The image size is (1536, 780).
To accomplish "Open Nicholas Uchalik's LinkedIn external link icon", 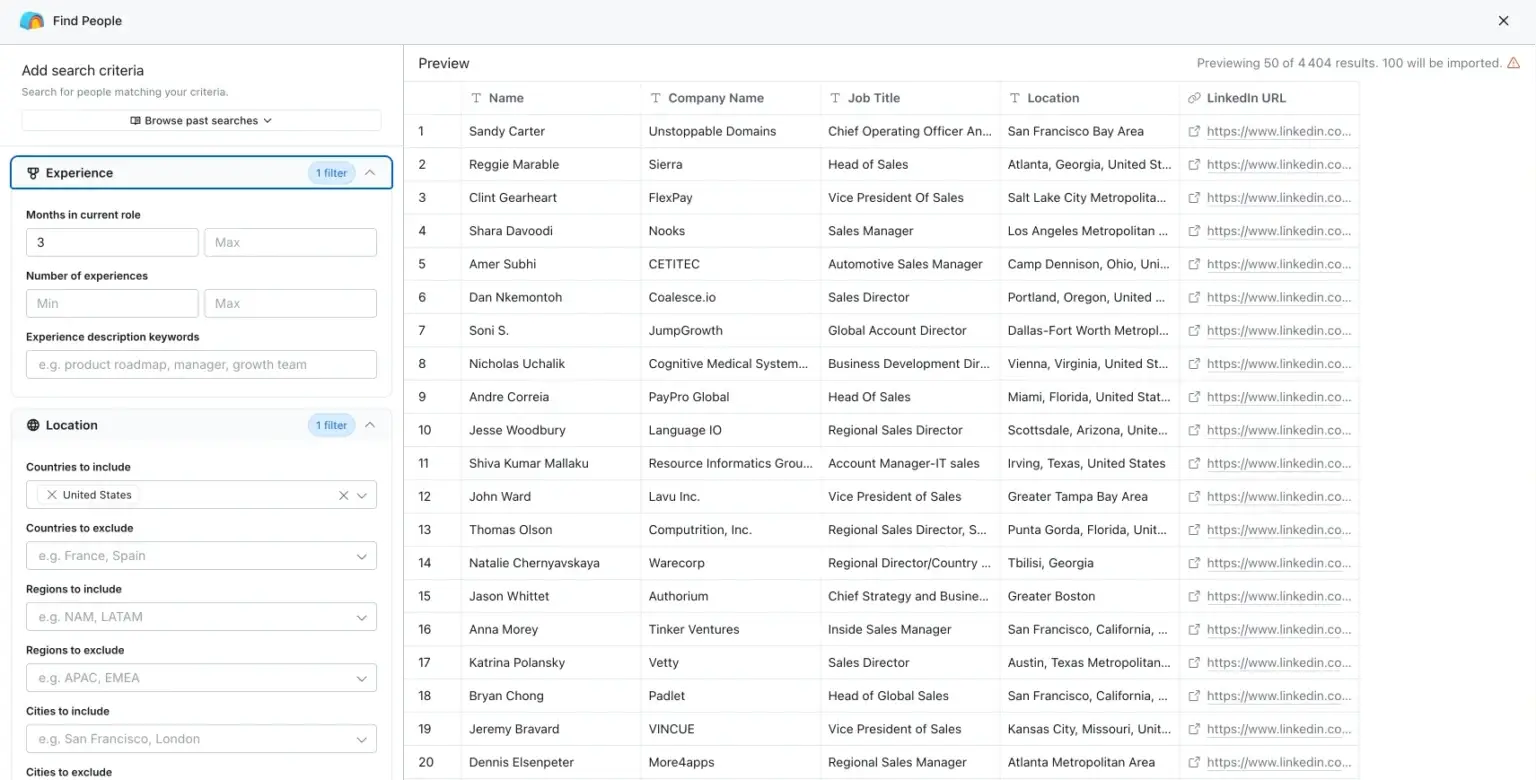I will (1193, 364).
